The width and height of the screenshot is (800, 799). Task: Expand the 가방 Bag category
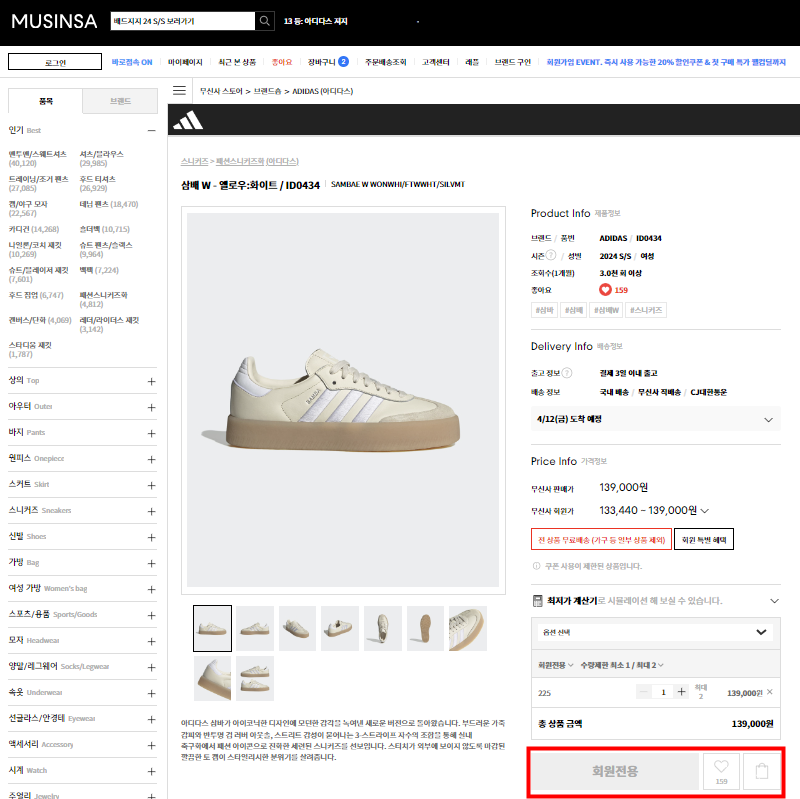(x=152, y=564)
